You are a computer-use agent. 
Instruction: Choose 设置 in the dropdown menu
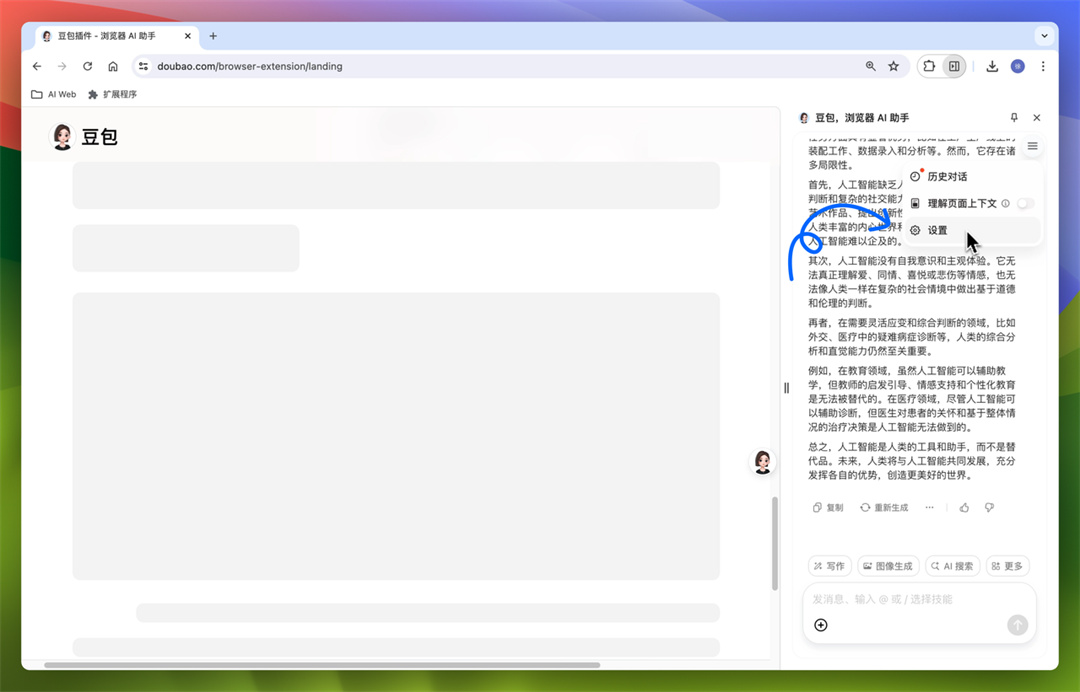point(937,230)
